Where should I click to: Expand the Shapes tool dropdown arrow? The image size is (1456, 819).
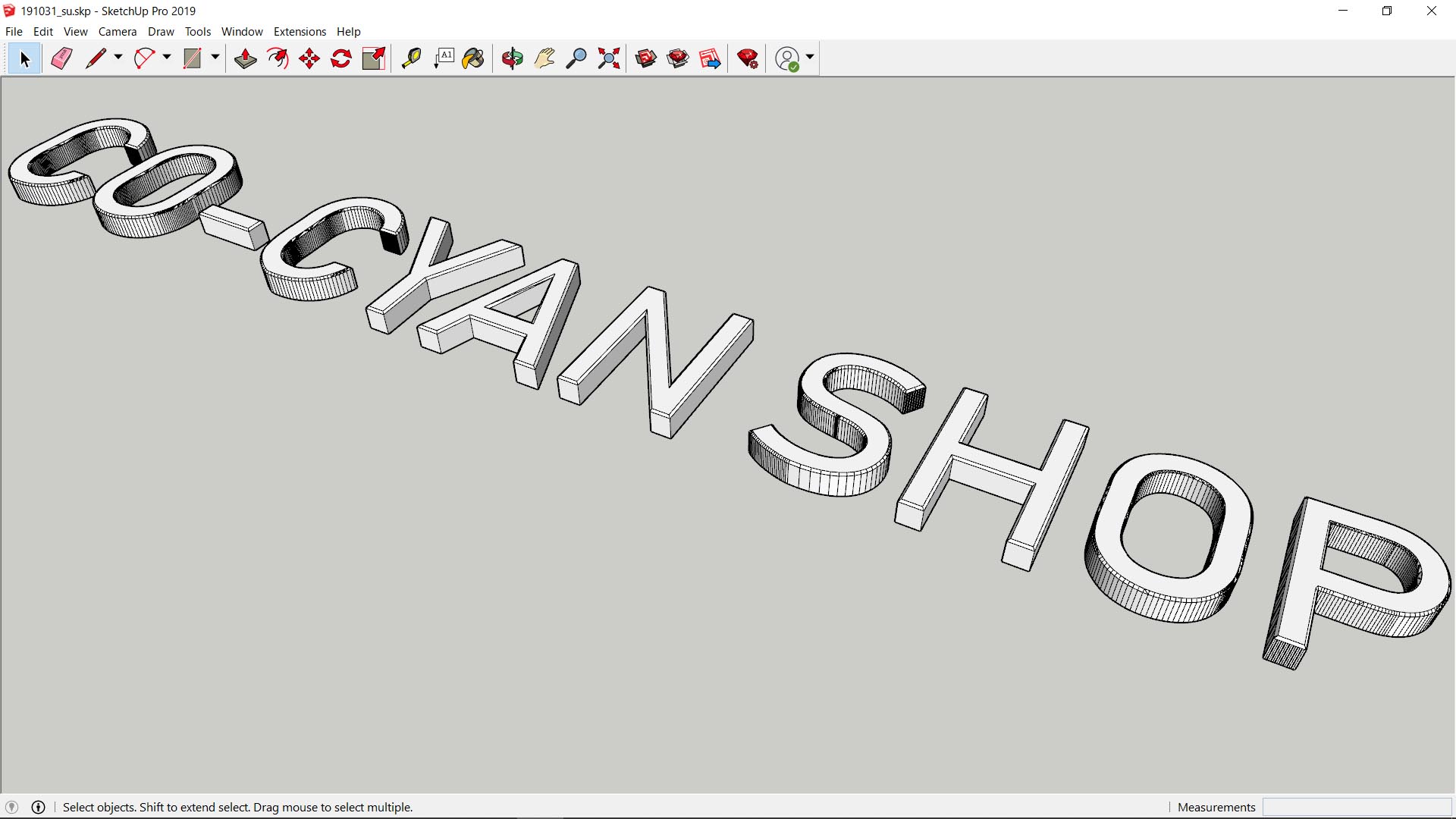(215, 58)
